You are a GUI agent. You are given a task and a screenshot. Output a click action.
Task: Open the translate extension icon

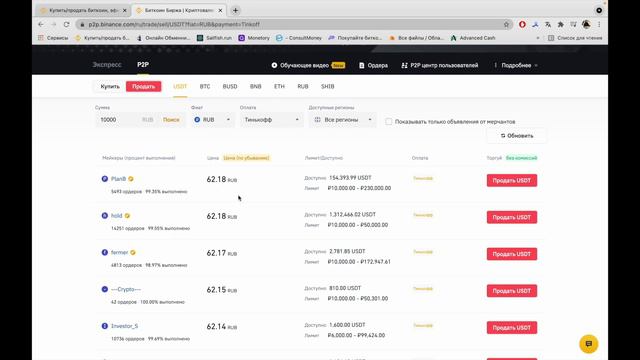click(x=548, y=24)
